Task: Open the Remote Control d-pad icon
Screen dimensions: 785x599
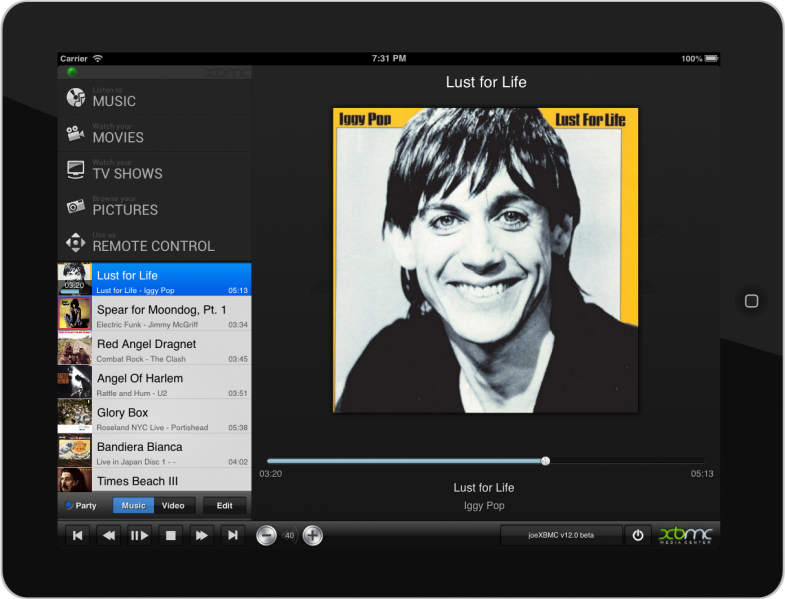Action: point(76,242)
